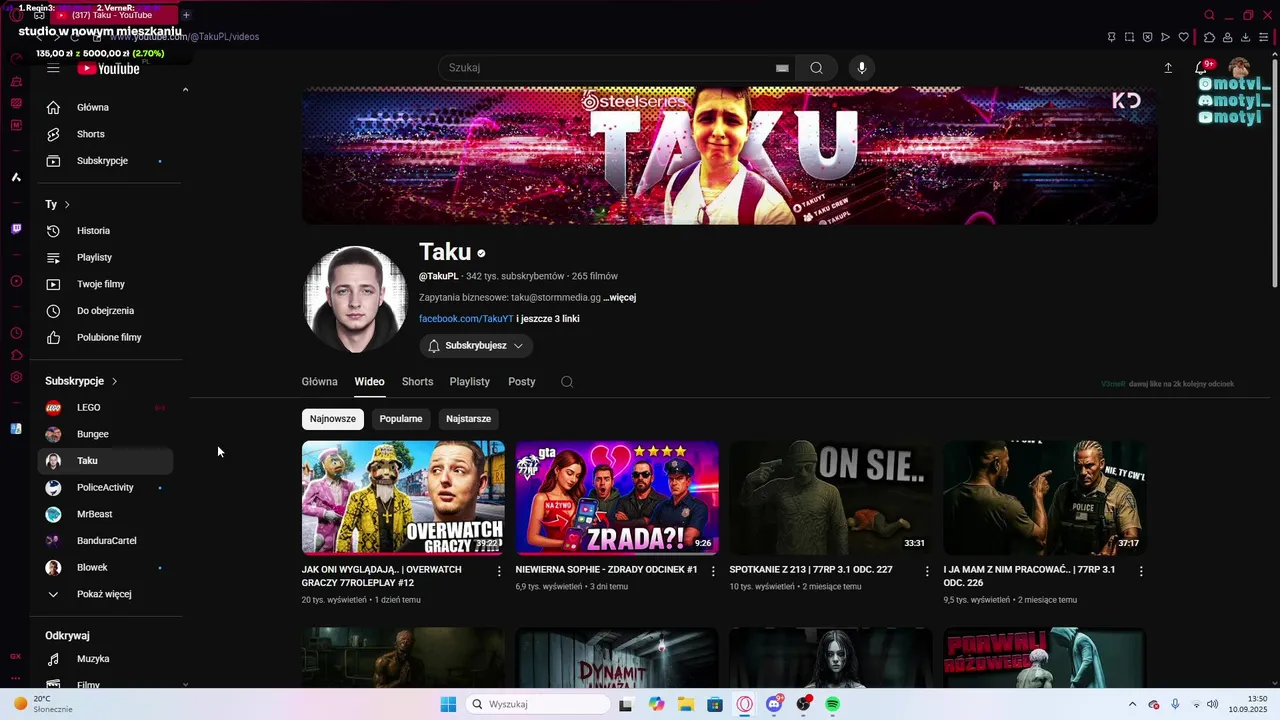Image resolution: width=1280 pixels, height=720 pixels.
Task: Switch to the Główna channel tab
Action: (320, 382)
